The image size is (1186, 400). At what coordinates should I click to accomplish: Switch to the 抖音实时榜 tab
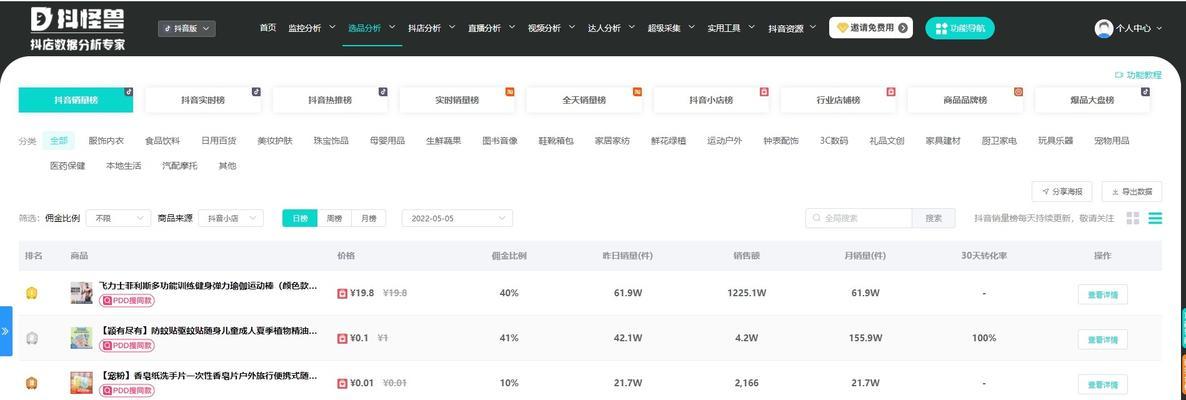pyautogui.click(x=203, y=100)
